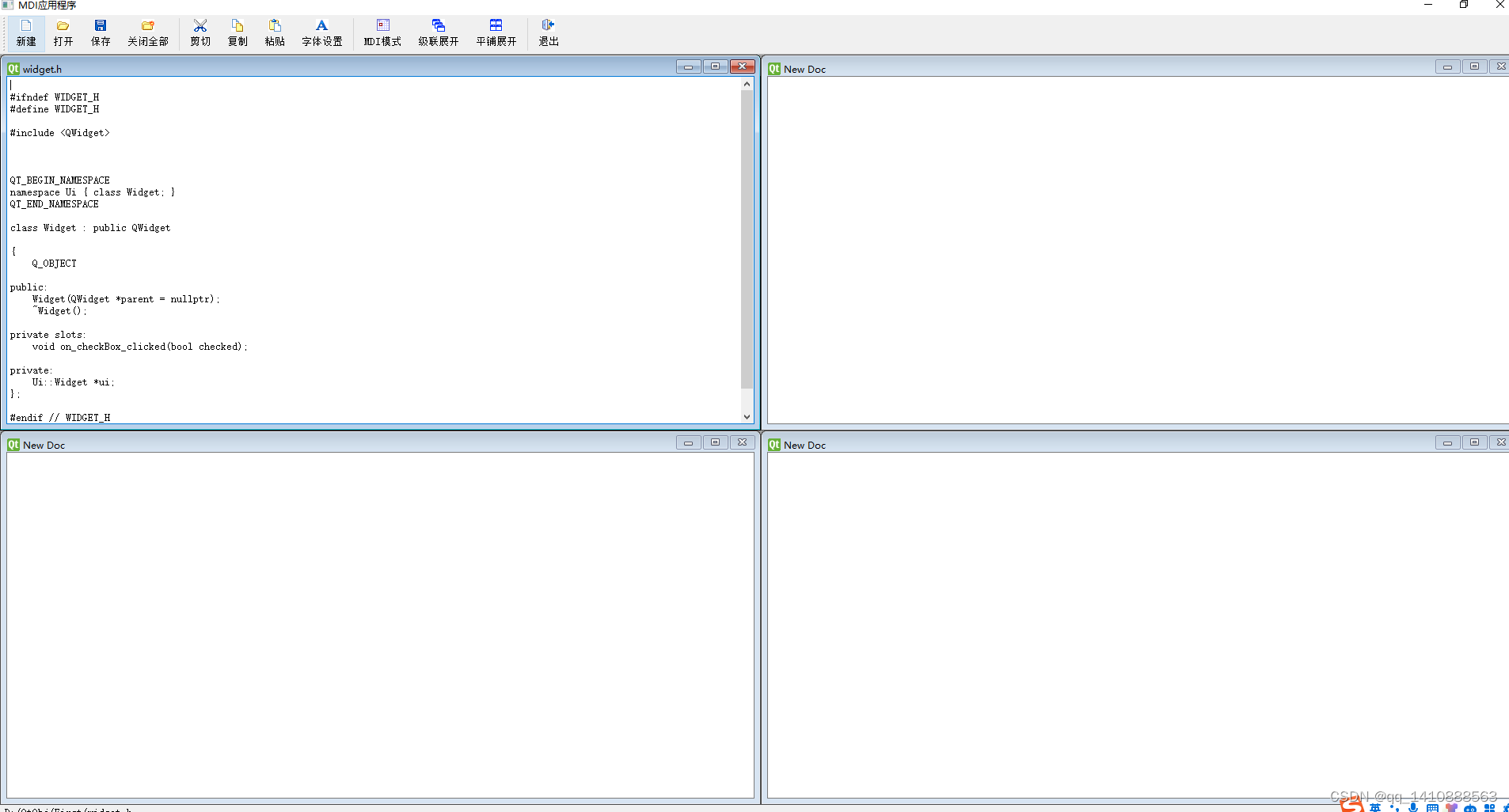This screenshot has height=812, width=1509.
Task: Maximize the top-right New Doc subwindow
Action: (1474, 66)
